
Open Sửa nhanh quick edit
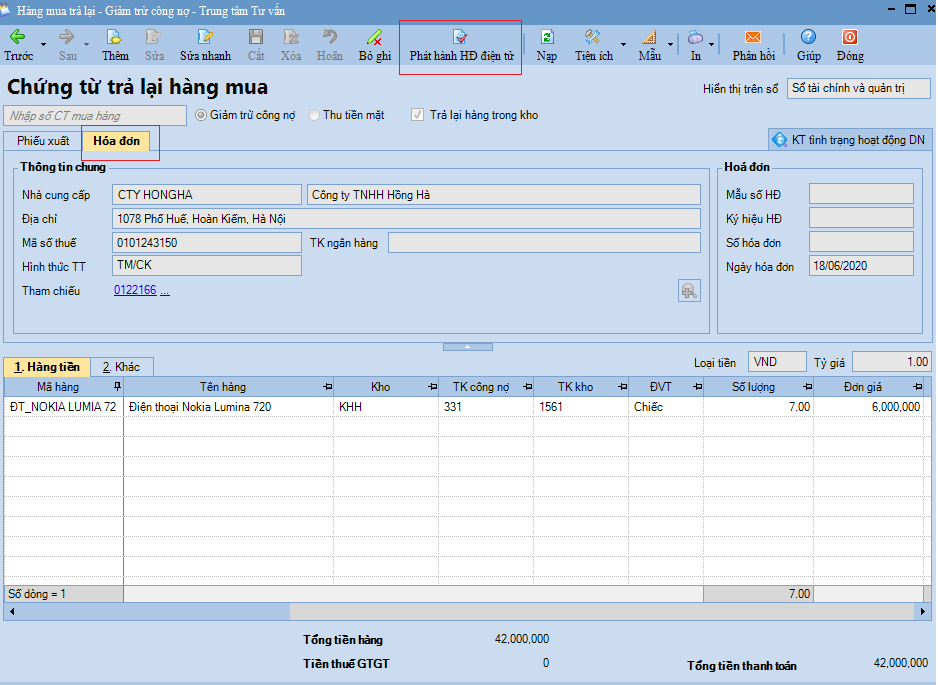205,45
